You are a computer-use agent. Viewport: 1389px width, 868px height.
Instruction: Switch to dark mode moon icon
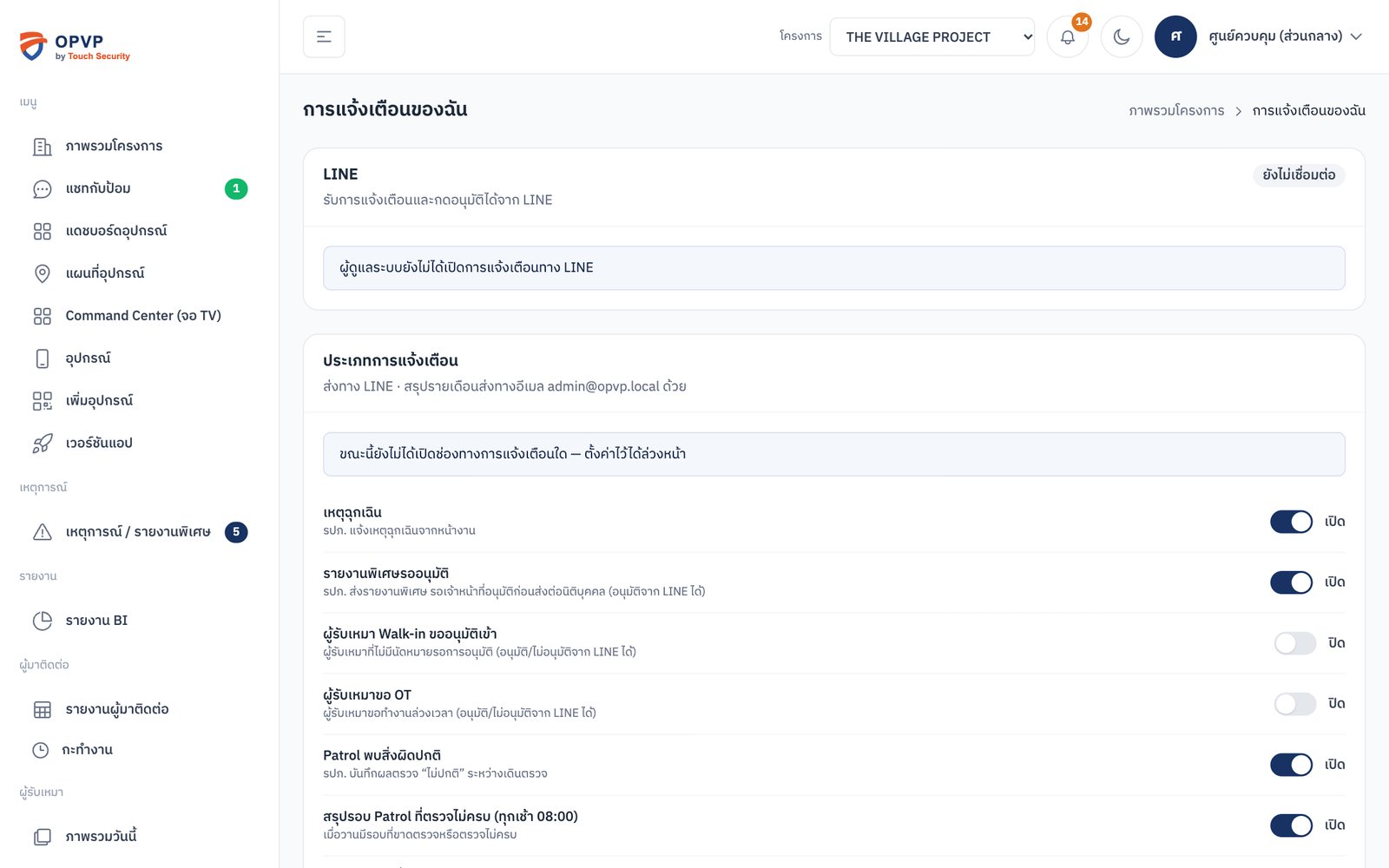[x=1122, y=36]
